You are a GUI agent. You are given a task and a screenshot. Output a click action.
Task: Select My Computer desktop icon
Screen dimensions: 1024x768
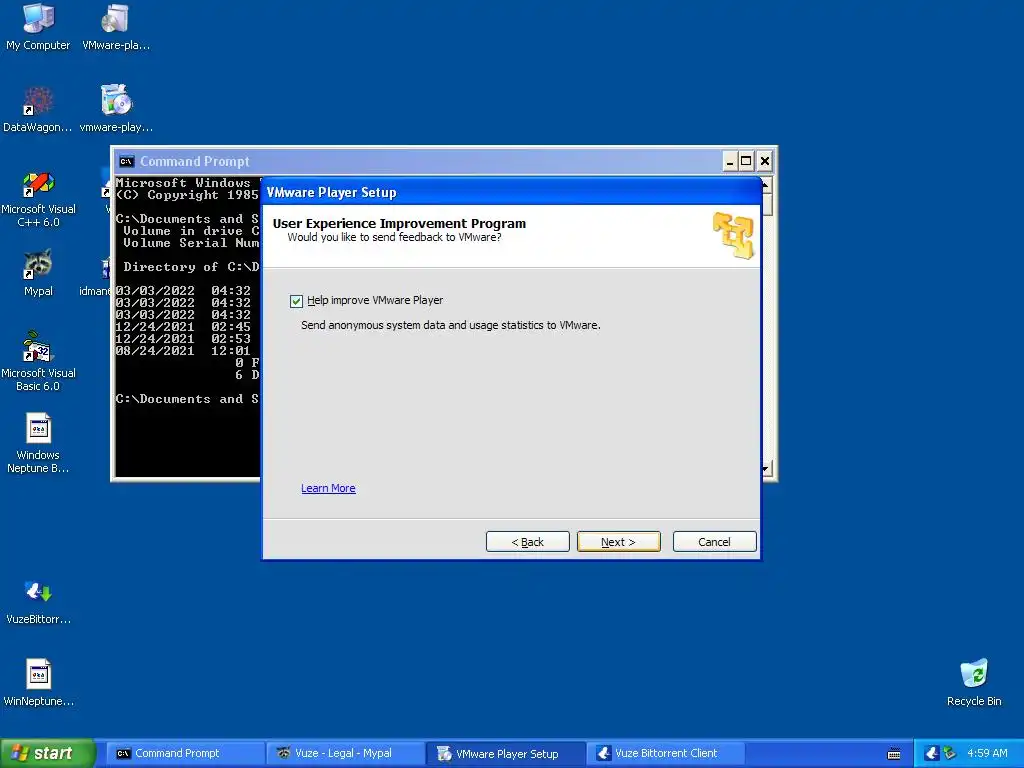click(x=38, y=27)
